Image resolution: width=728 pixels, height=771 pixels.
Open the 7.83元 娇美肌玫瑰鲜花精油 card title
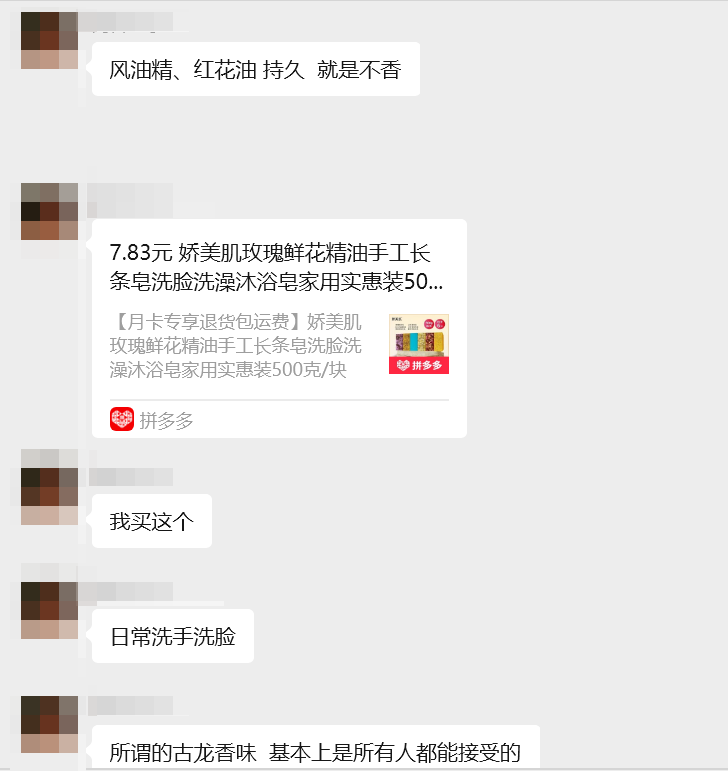click(x=276, y=267)
